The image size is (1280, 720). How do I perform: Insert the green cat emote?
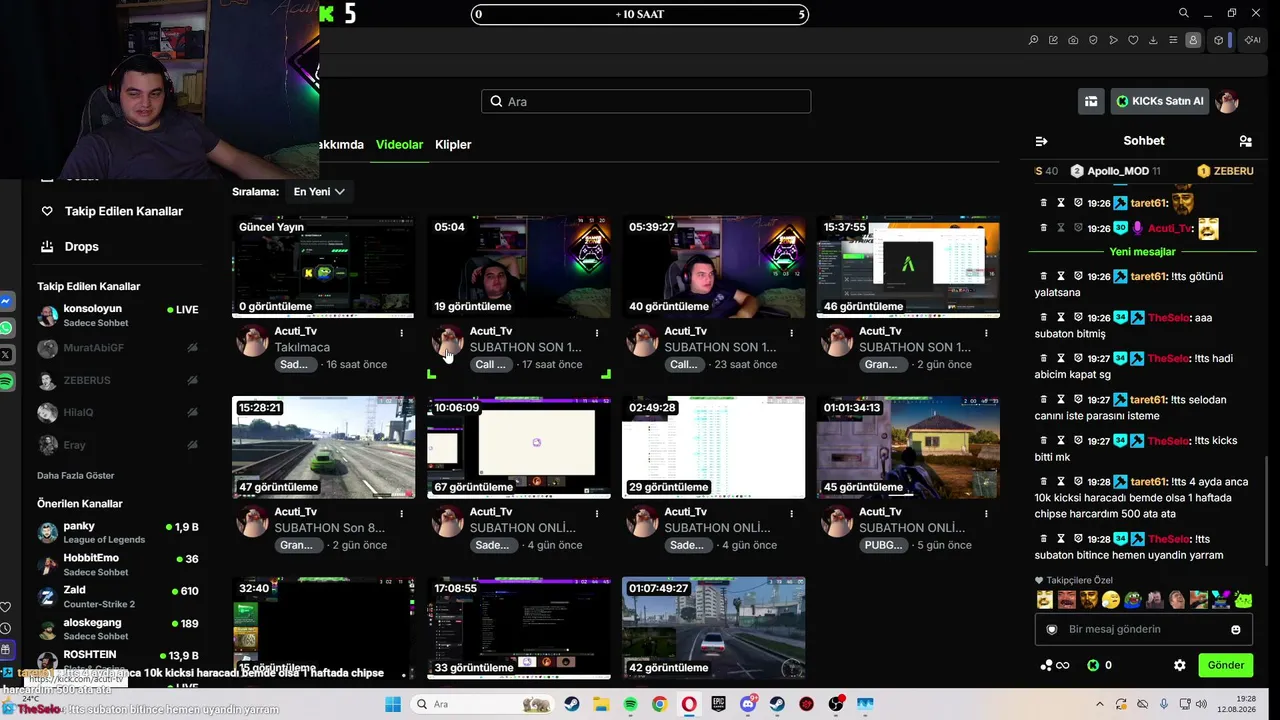[x=1243, y=600]
